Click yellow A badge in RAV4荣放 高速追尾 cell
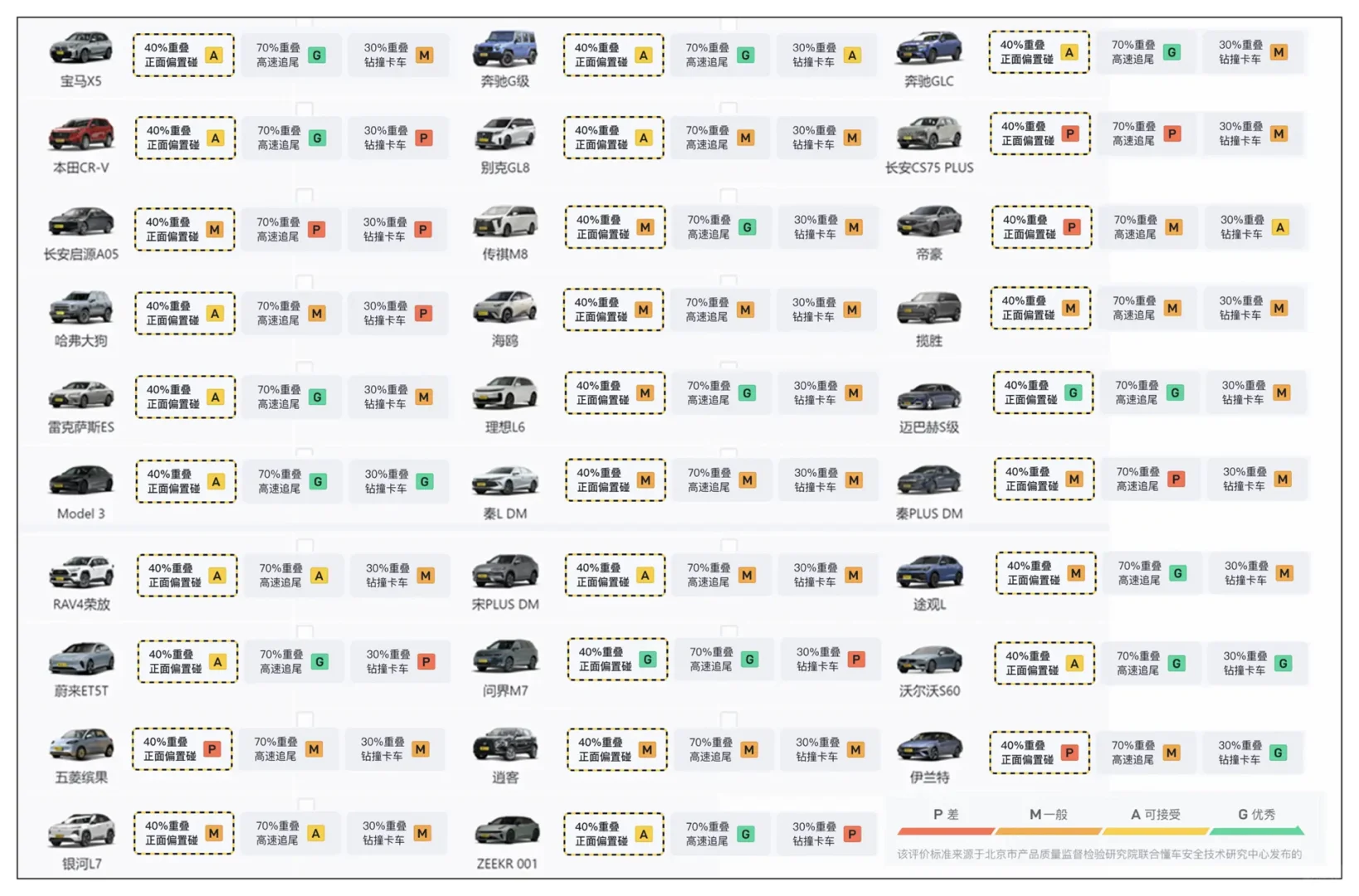The image size is (1359, 896). (319, 576)
